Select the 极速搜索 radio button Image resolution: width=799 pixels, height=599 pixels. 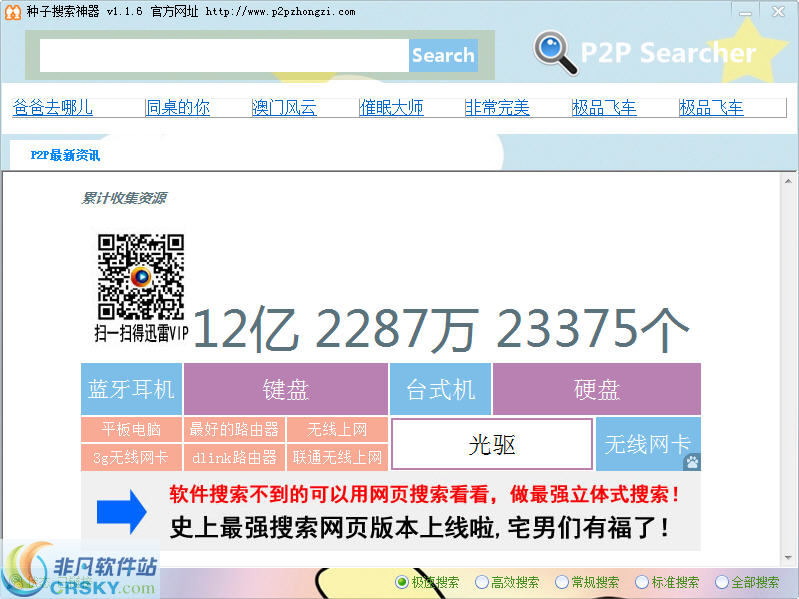point(427,582)
